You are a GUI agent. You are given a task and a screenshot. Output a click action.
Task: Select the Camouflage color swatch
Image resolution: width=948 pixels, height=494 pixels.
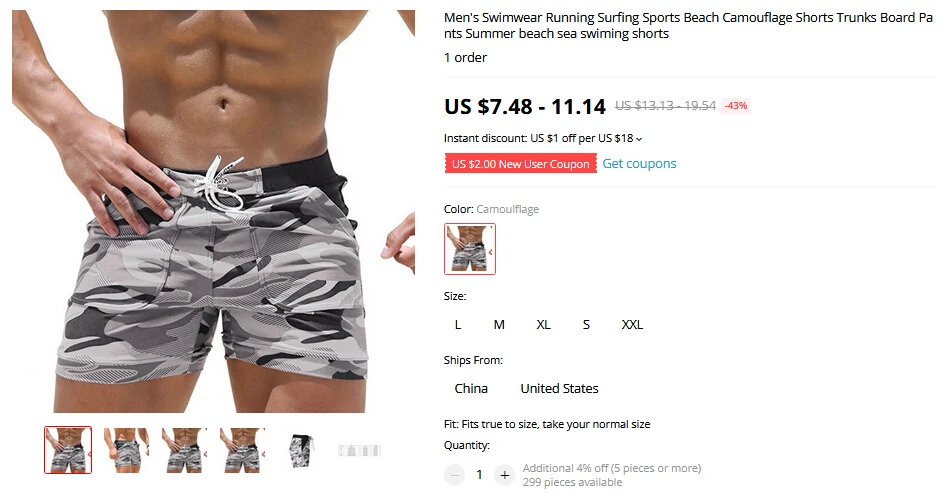(x=470, y=249)
